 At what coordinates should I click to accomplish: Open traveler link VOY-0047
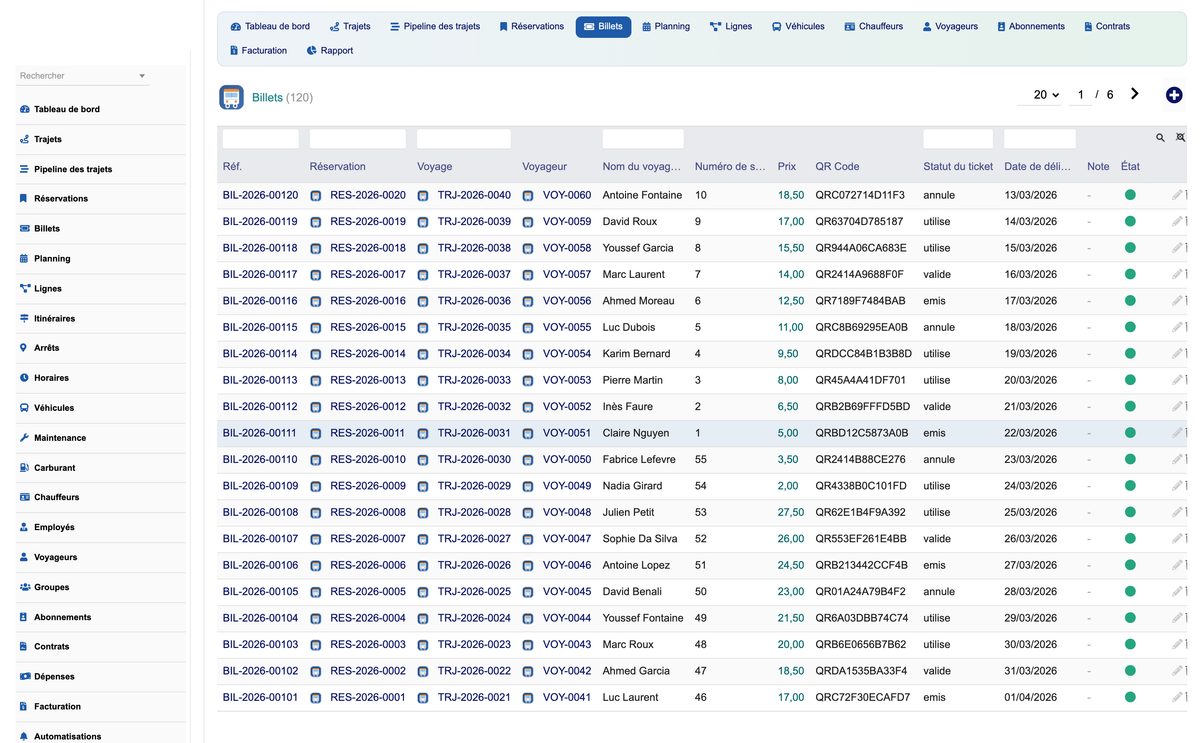[x=567, y=539]
